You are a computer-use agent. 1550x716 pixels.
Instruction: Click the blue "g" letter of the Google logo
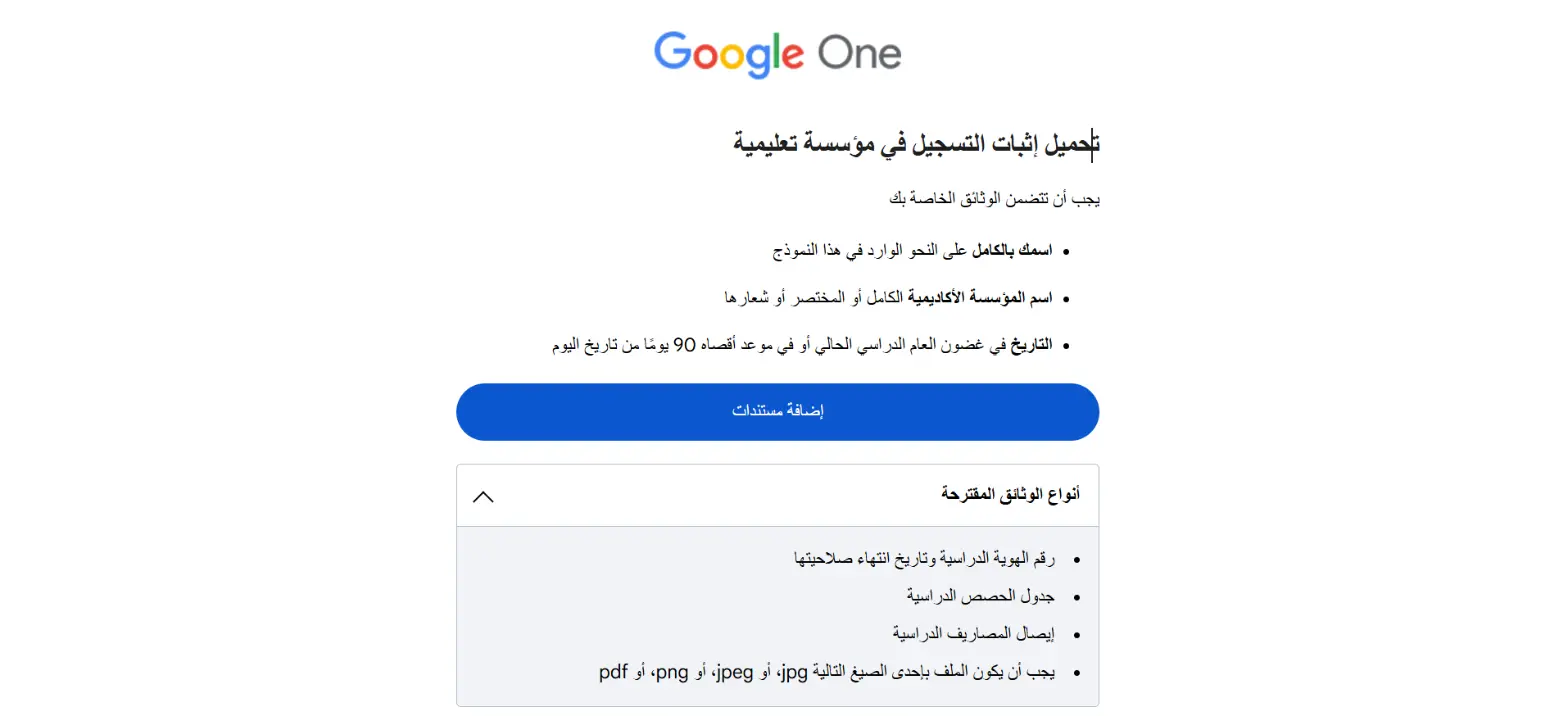click(x=760, y=58)
